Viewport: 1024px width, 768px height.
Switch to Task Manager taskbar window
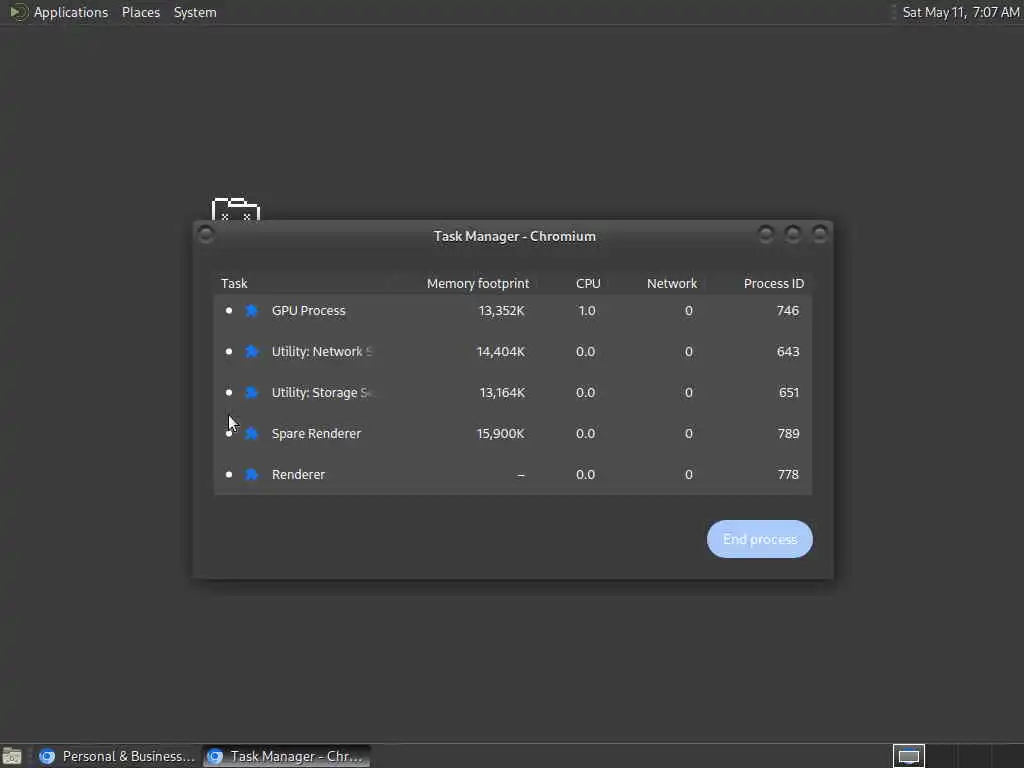click(286, 756)
